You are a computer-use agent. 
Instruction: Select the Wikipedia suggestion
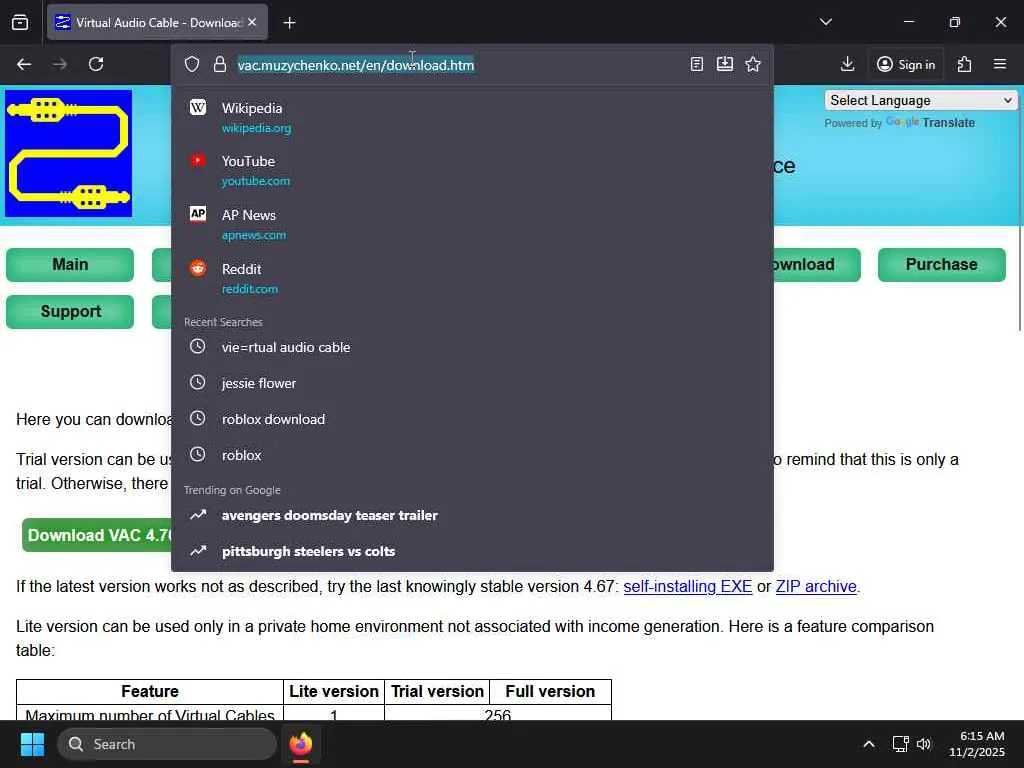click(x=472, y=117)
